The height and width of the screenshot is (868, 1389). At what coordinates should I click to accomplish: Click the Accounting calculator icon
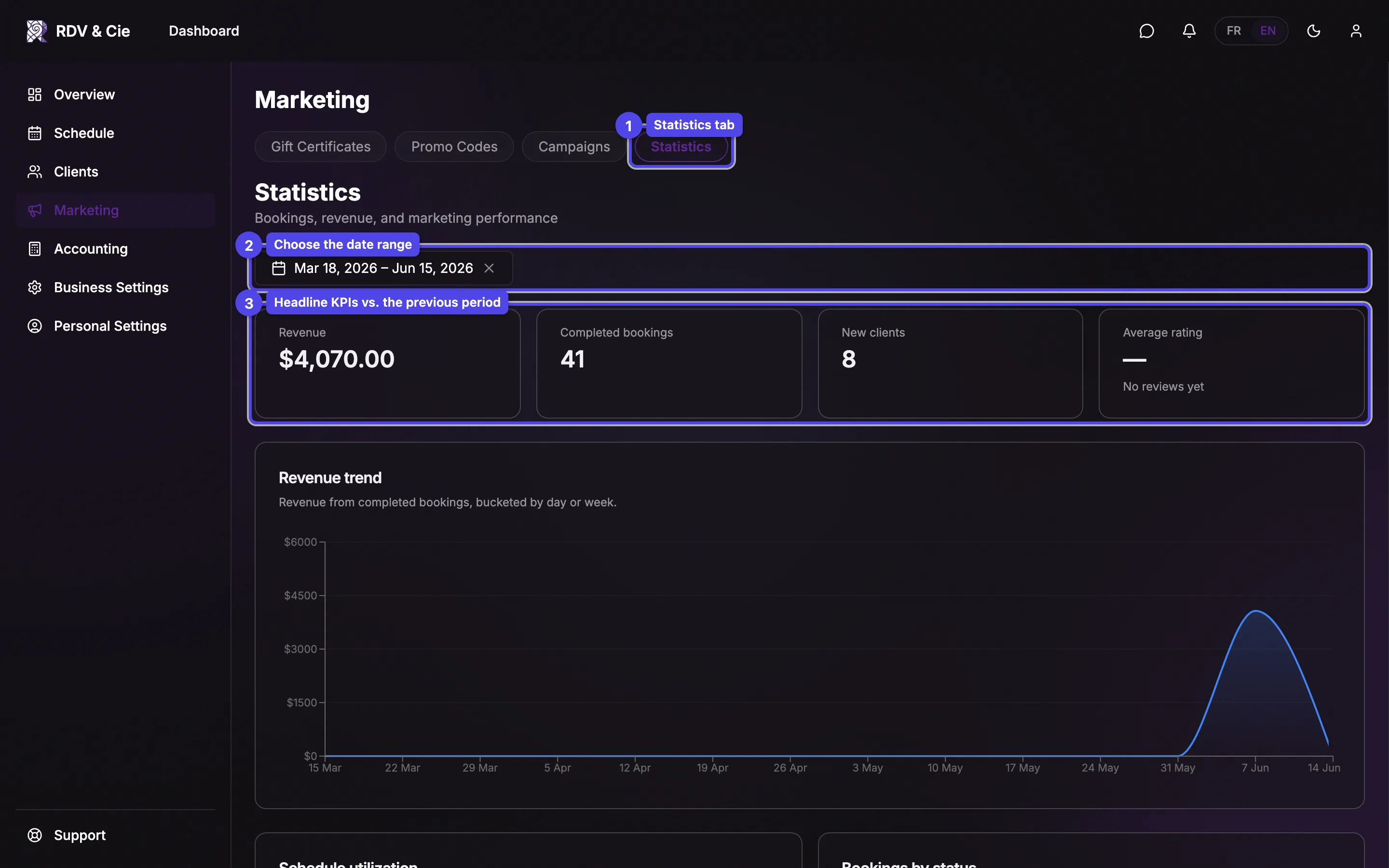pyautogui.click(x=35, y=248)
